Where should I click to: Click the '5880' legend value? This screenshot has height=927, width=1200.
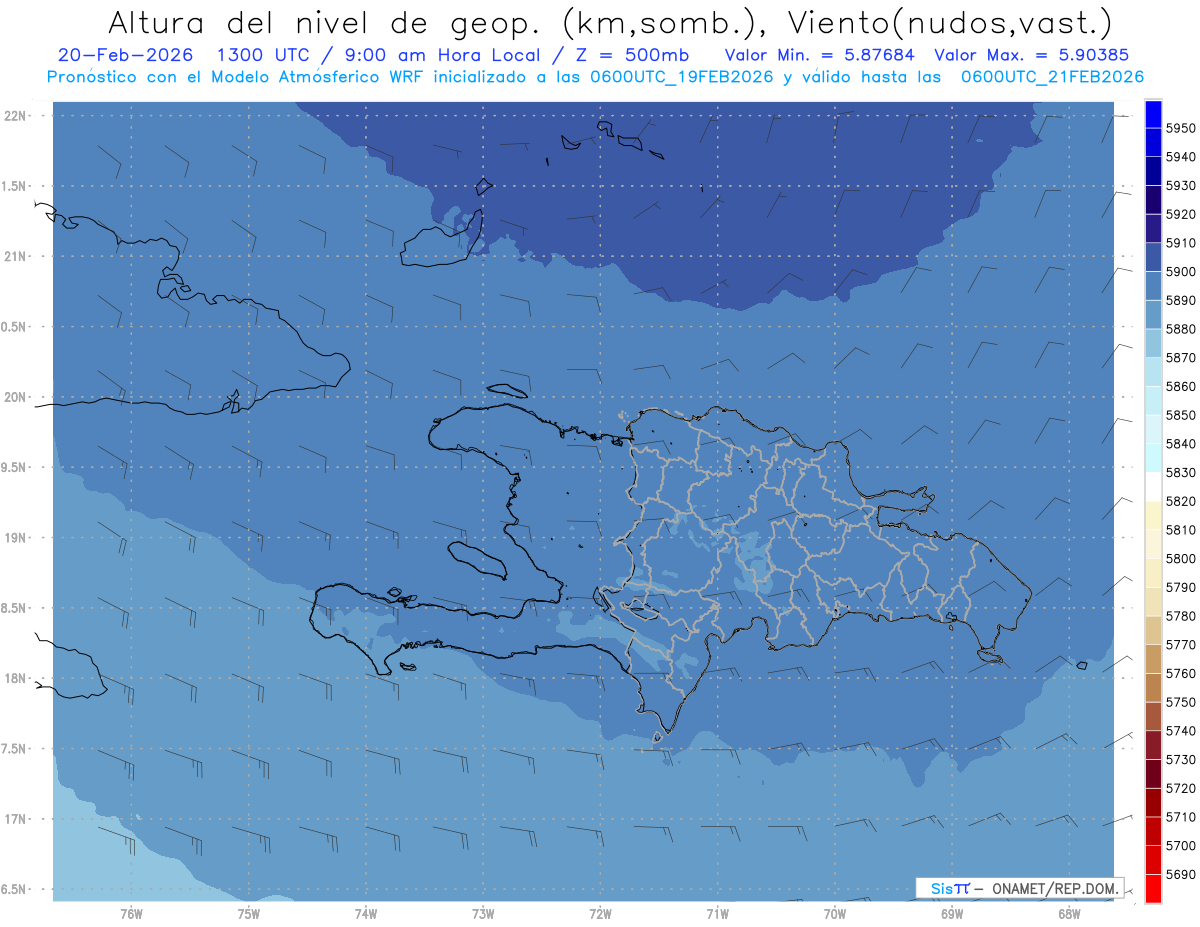click(x=1180, y=329)
